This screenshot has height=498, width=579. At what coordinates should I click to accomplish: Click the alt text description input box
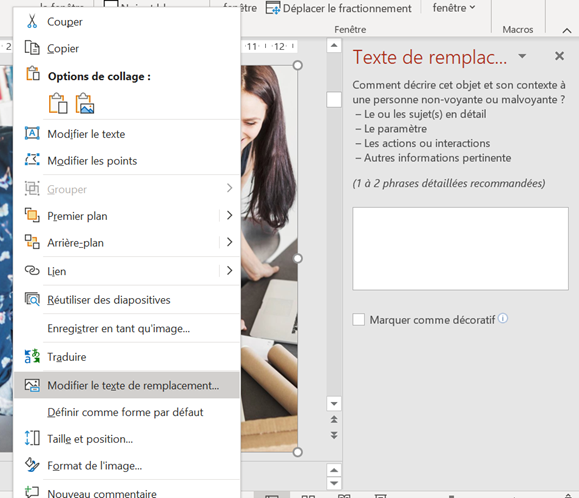[x=460, y=249]
